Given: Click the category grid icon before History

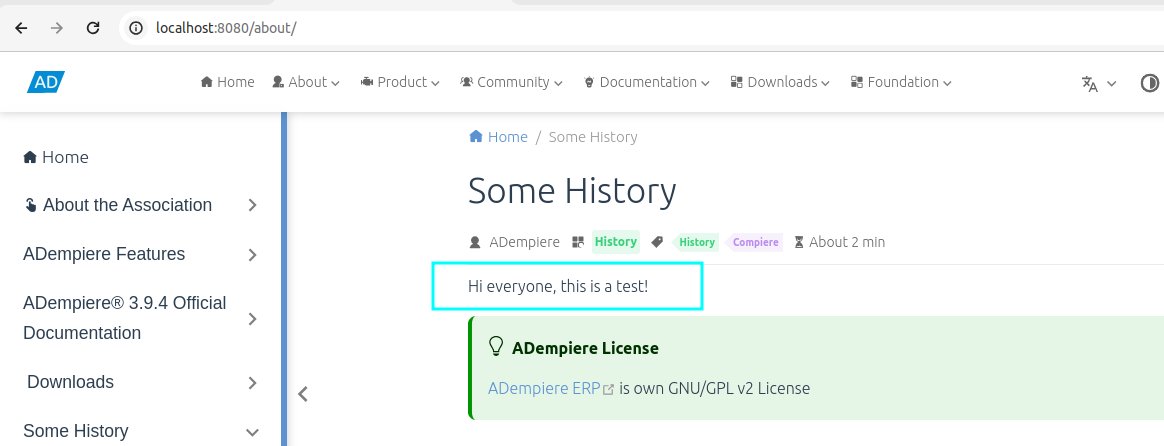Looking at the screenshot, I should (x=578, y=242).
